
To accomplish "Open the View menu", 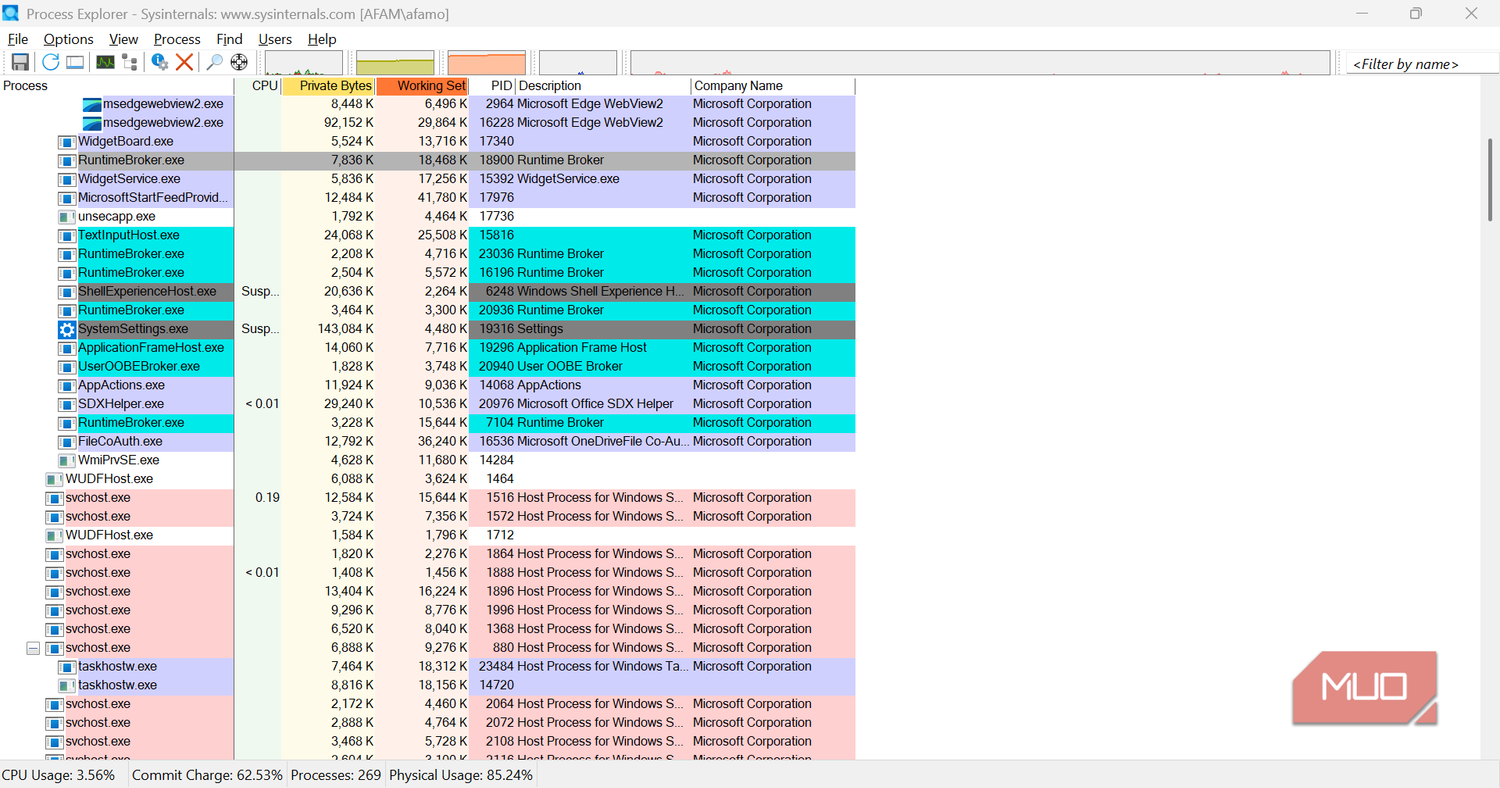I will pyautogui.click(x=124, y=39).
